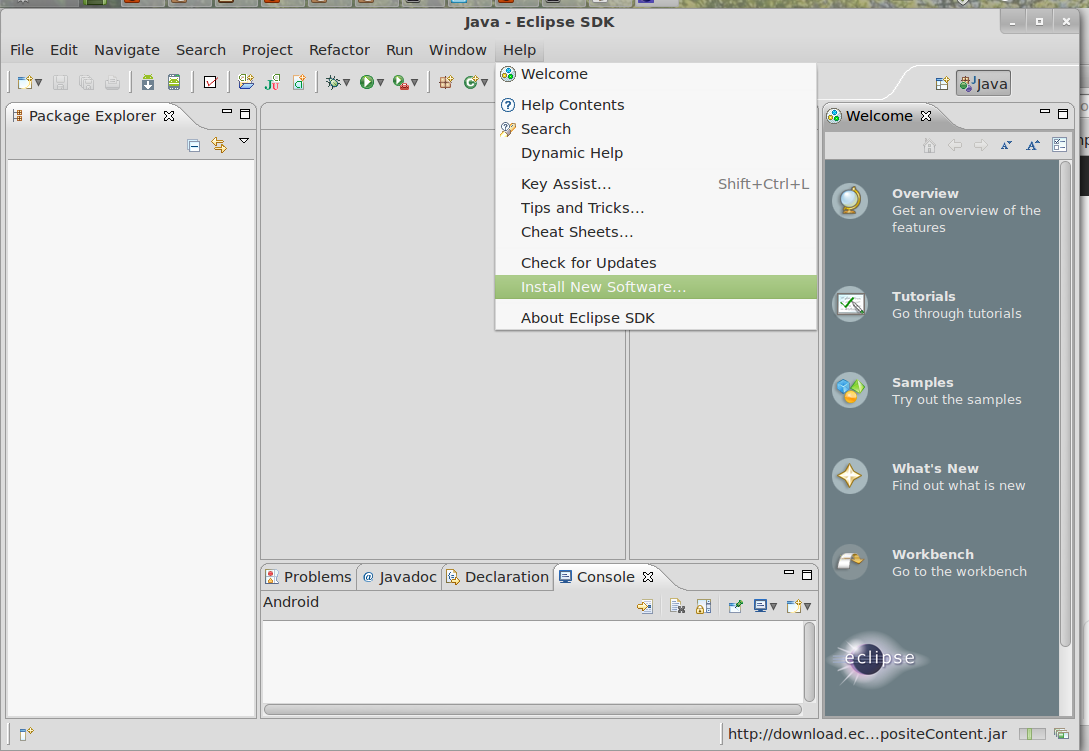Image resolution: width=1089 pixels, height=751 pixels.
Task: Click the New Android XML file icon
Action: pos(299,83)
